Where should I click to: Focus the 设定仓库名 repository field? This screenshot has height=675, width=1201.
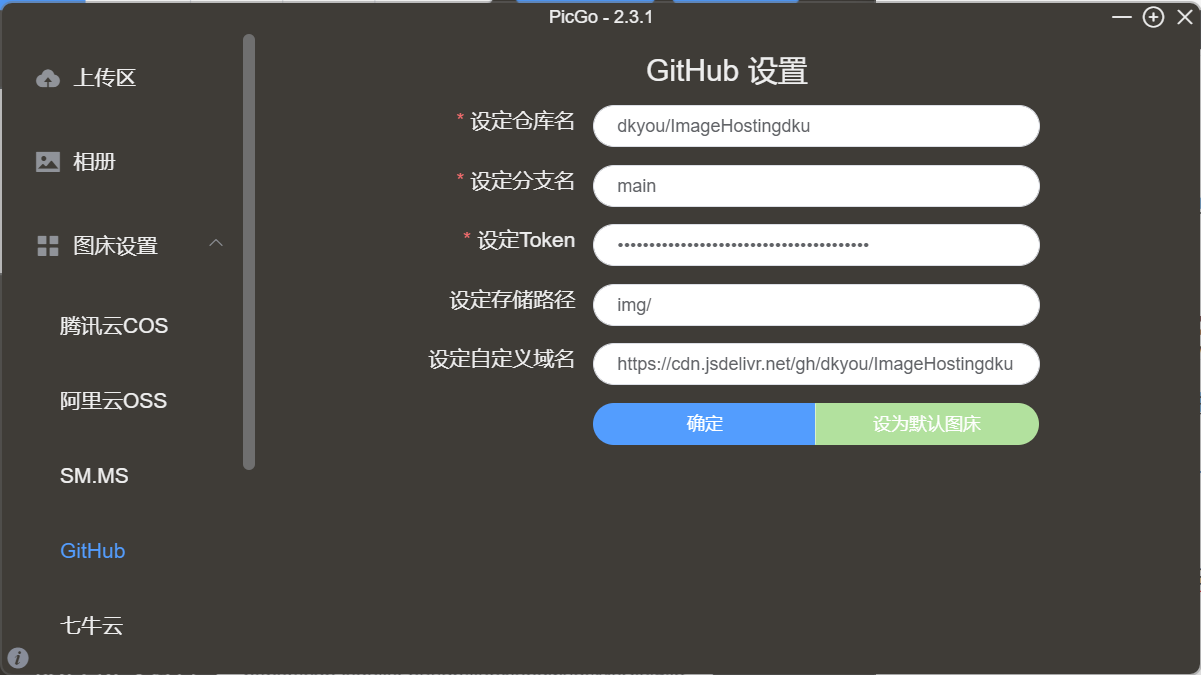pos(816,126)
